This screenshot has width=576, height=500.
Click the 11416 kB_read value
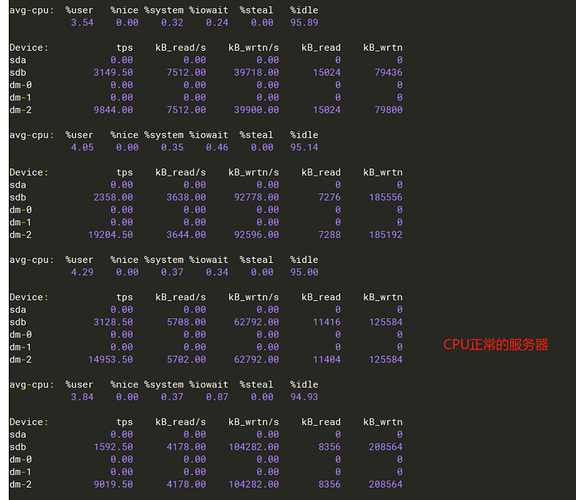tap(327, 322)
